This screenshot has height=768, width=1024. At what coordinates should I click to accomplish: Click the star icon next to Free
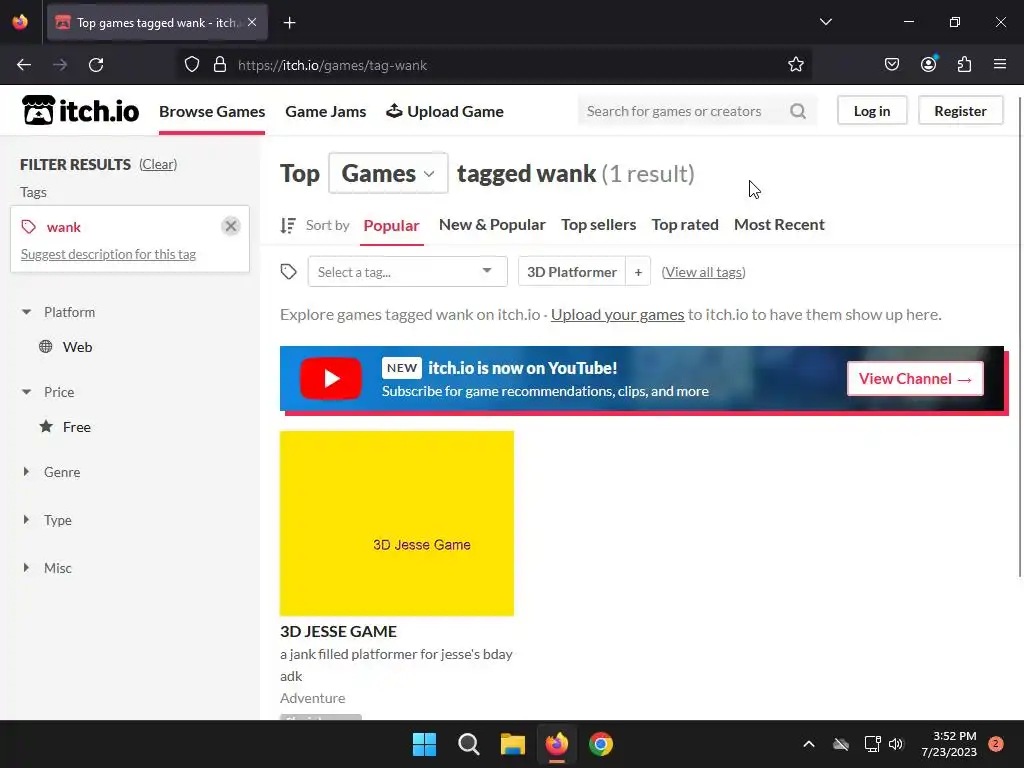(46, 426)
